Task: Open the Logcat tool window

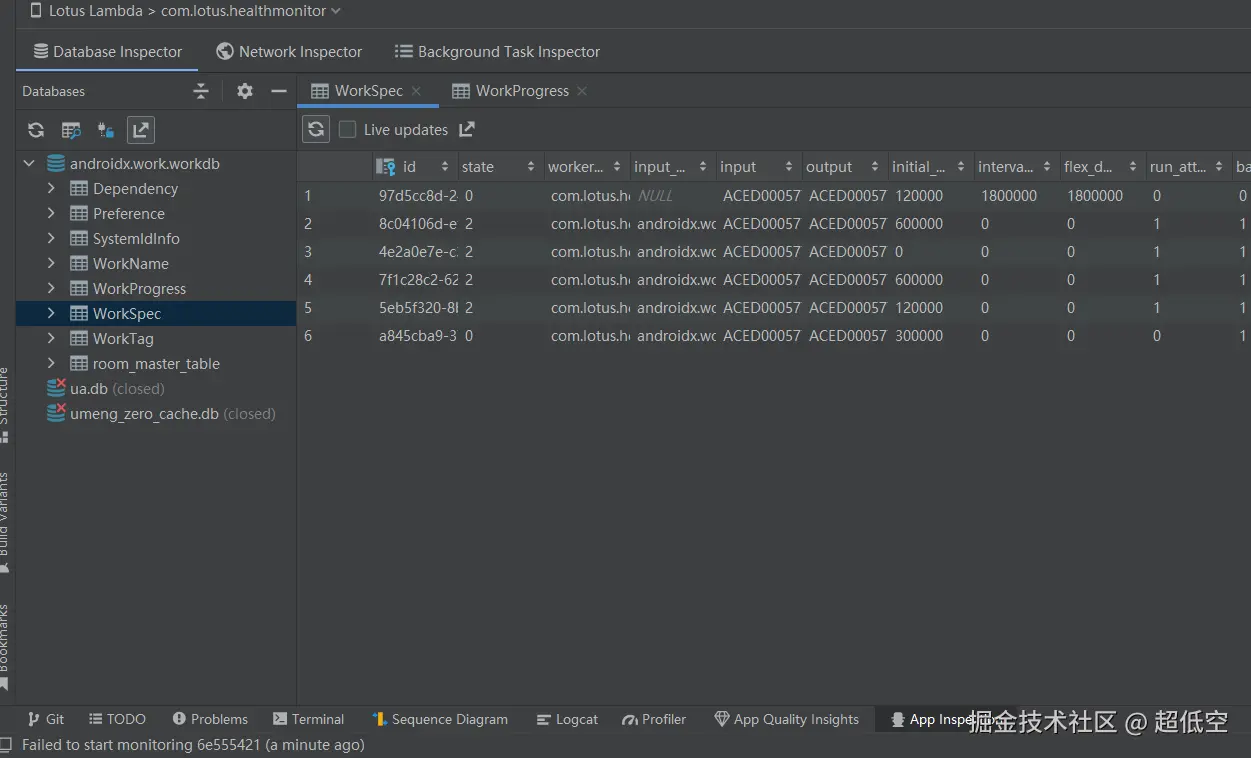Action: point(567,719)
